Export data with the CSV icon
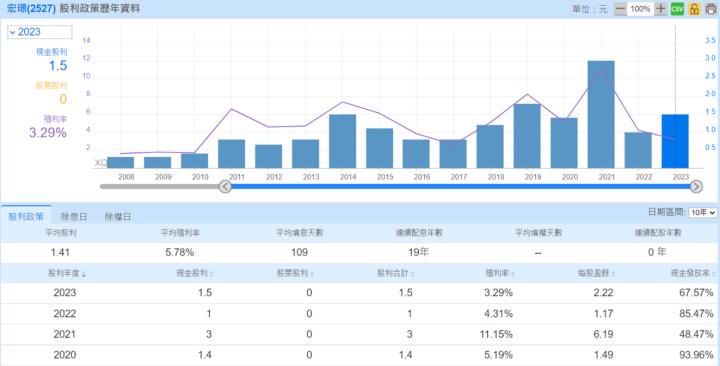Image resolution: width=720 pixels, height=366 pixels. (677, 9)
